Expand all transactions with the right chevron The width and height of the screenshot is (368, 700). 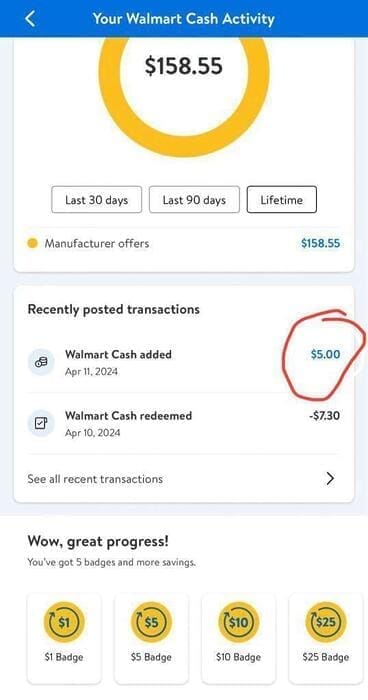330,479
